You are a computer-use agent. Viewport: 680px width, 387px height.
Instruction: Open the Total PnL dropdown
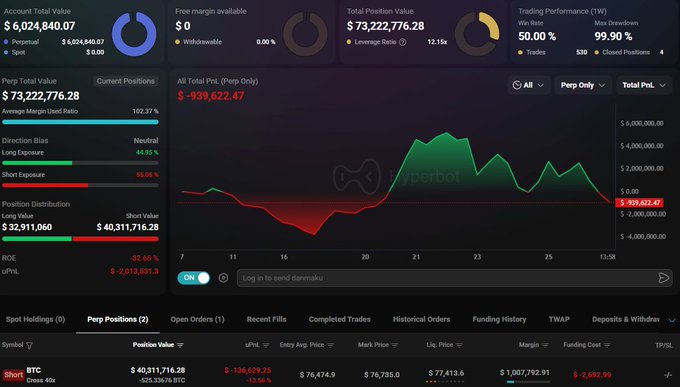click(644, 85)
